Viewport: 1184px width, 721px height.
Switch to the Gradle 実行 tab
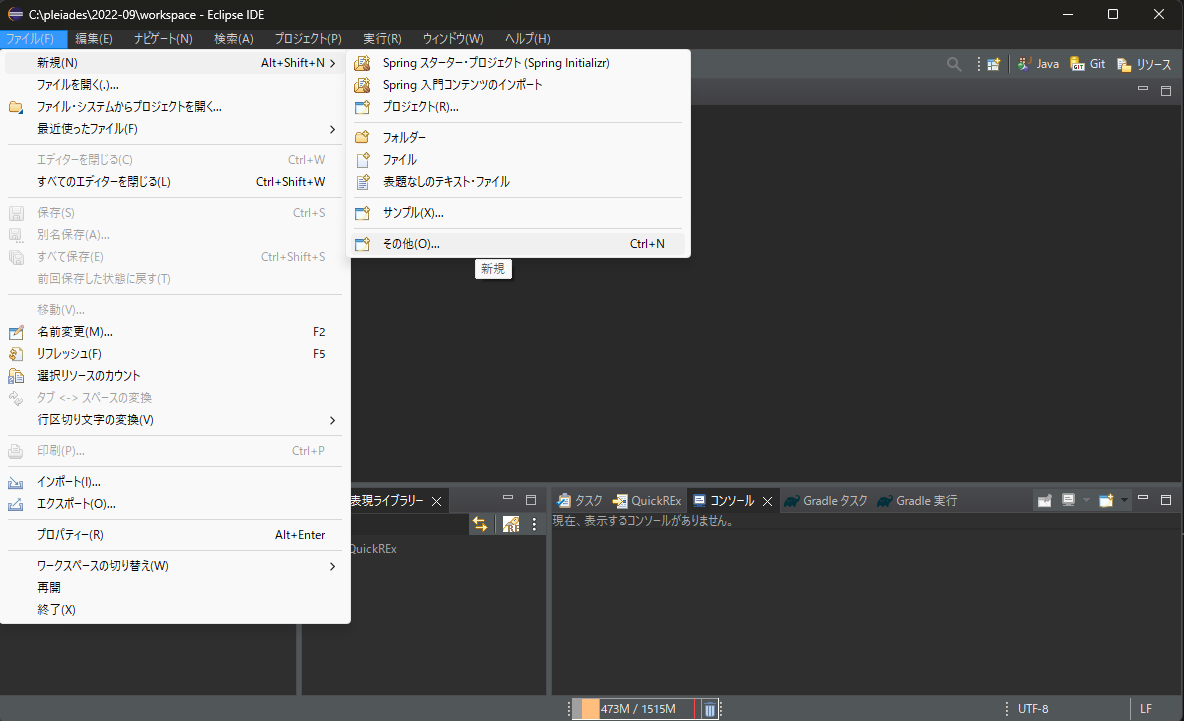click(x=917, y=501)
